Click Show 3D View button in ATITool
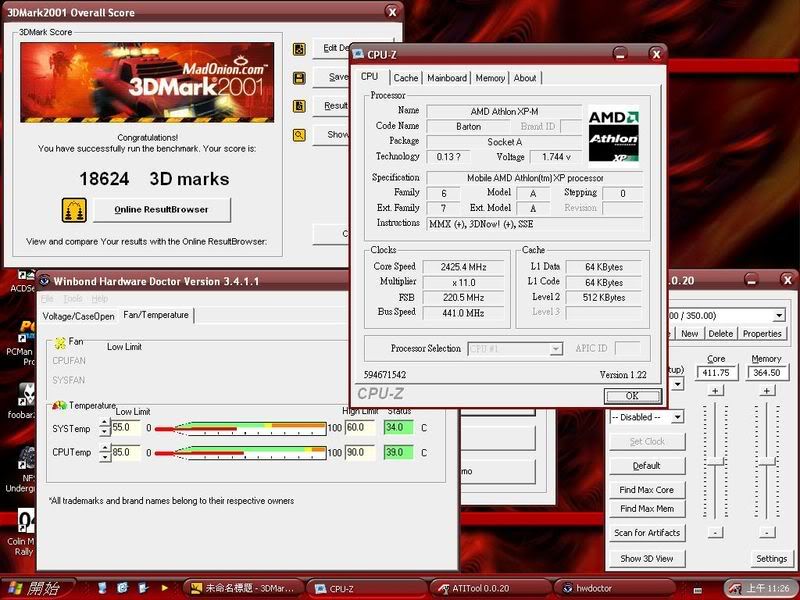800x600 pixels. tap(647, 558)
